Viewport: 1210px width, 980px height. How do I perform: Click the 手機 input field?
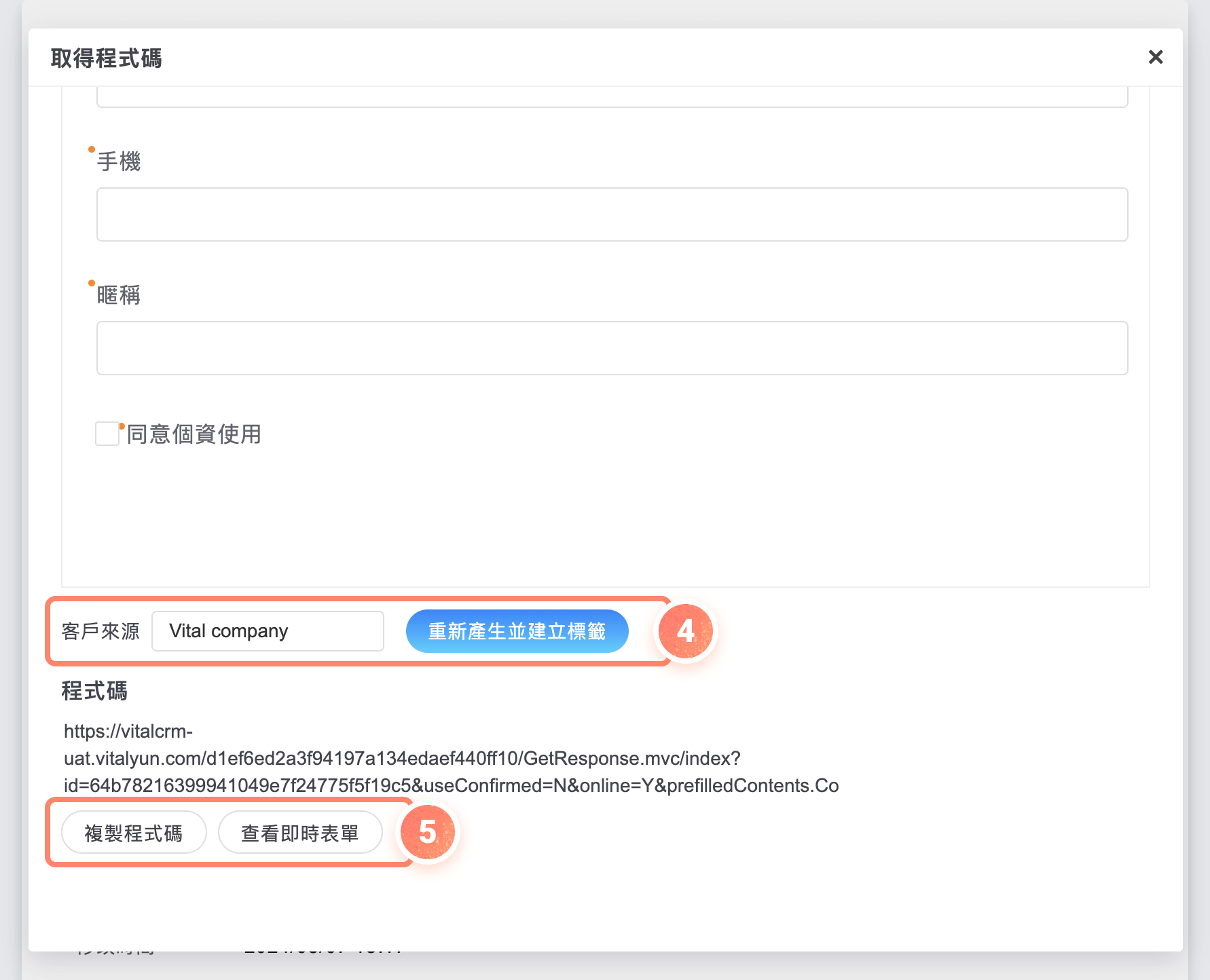pyautogui.click(x=612, y=214)
